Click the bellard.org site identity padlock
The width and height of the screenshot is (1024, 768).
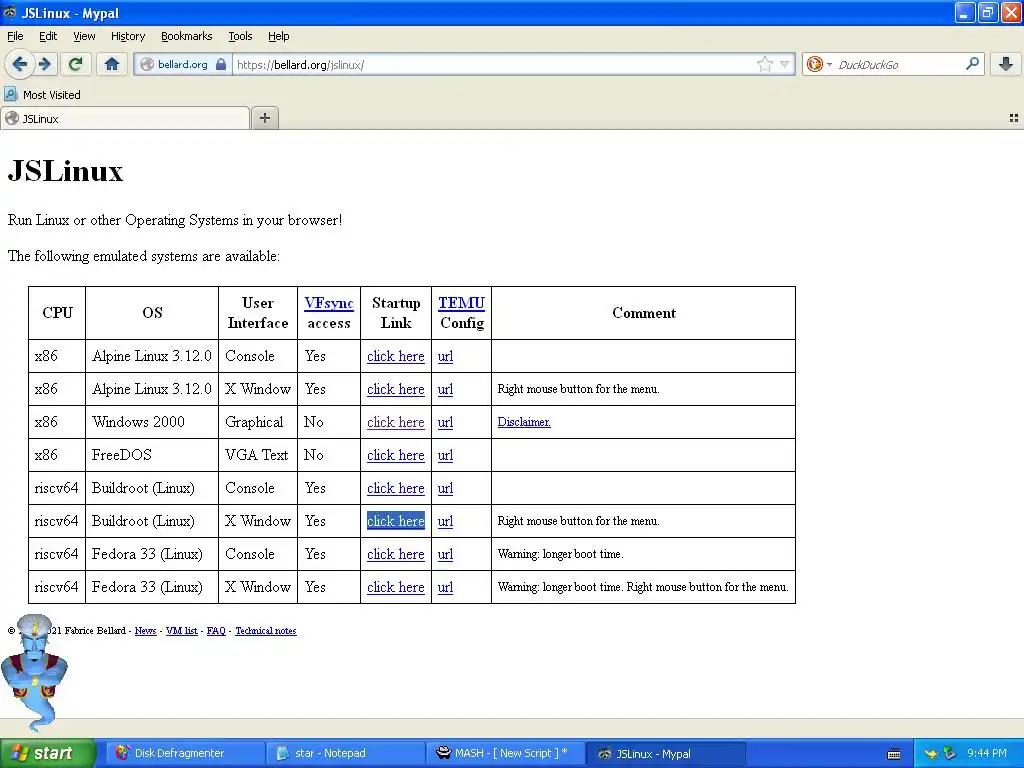(221, 64)
